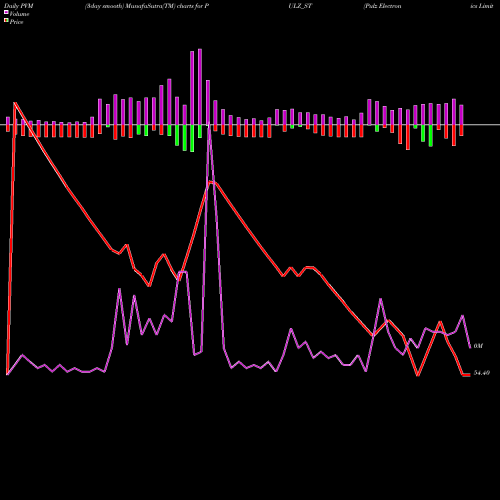Click the '(Pulz Electron' company name text
The height and width of the screenshot is (500, 500).
click(382, 6)
